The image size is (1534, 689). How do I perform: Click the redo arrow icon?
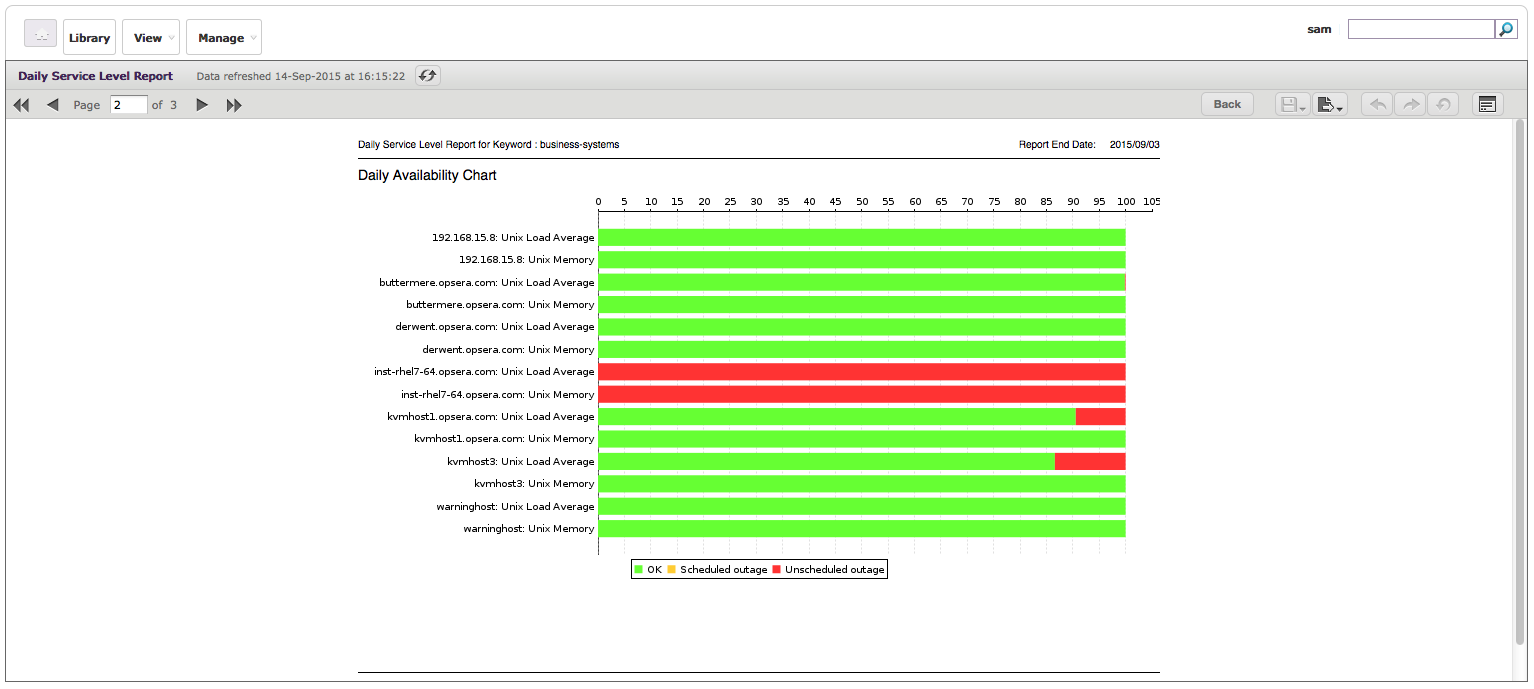tap(1410, 104)
